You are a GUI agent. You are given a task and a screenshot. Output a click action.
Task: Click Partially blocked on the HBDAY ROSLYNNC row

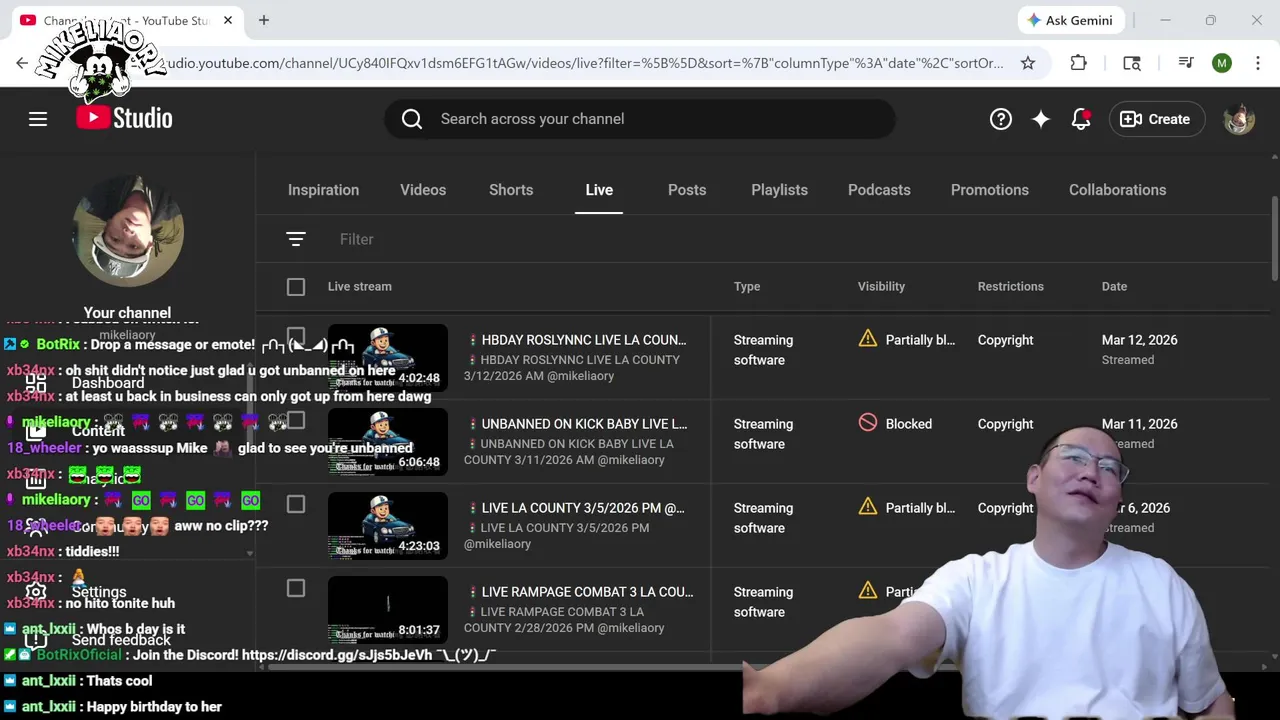[x=920, y=340]
